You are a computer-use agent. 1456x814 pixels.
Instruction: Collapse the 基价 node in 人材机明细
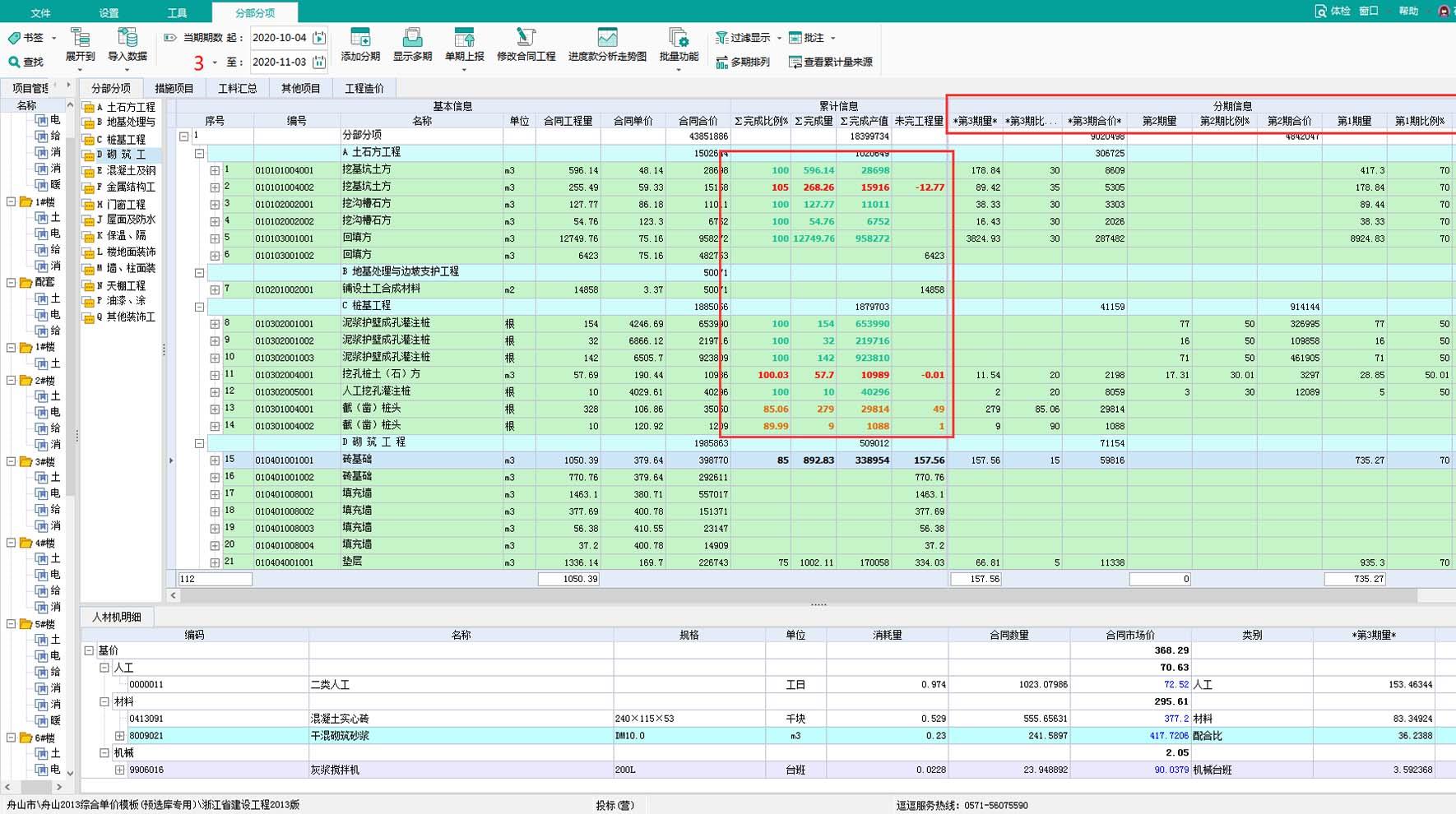[89, 650]
